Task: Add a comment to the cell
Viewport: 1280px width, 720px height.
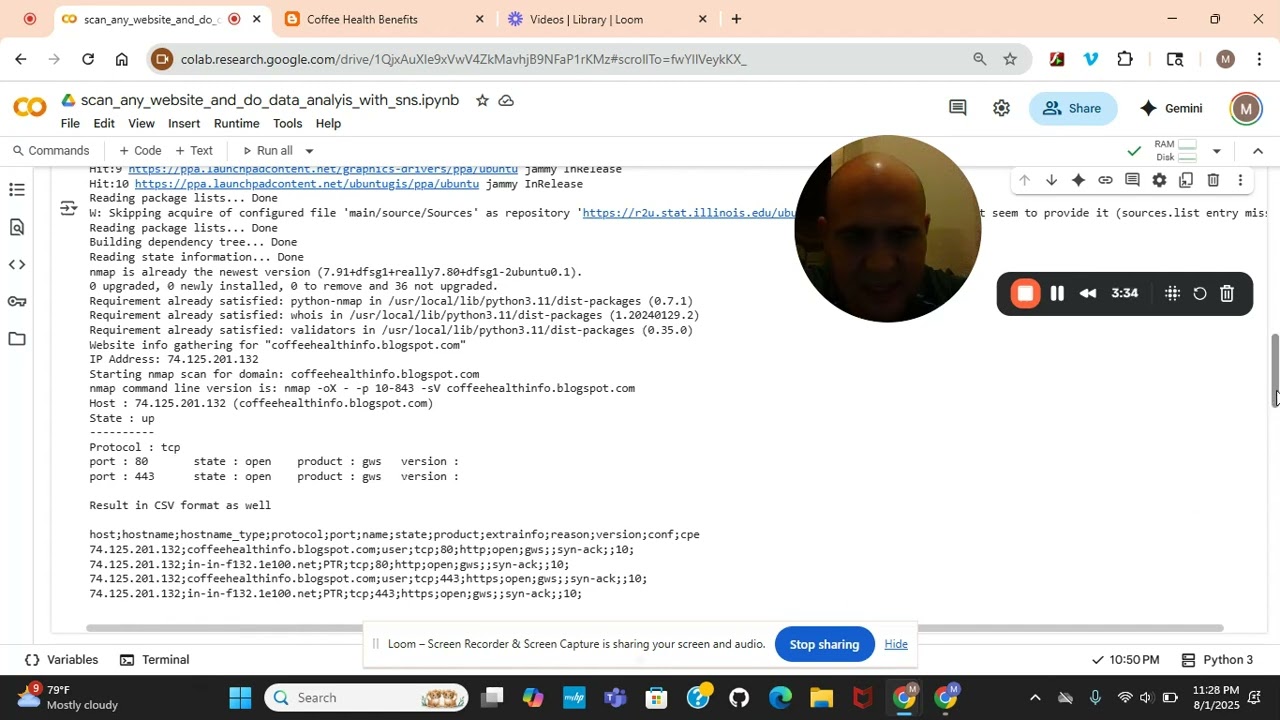Action: point(1132,181)
